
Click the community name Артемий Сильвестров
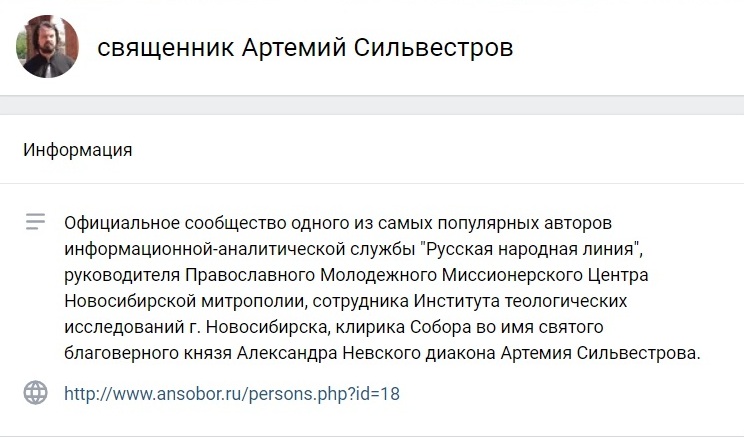[x=377, y=47]
